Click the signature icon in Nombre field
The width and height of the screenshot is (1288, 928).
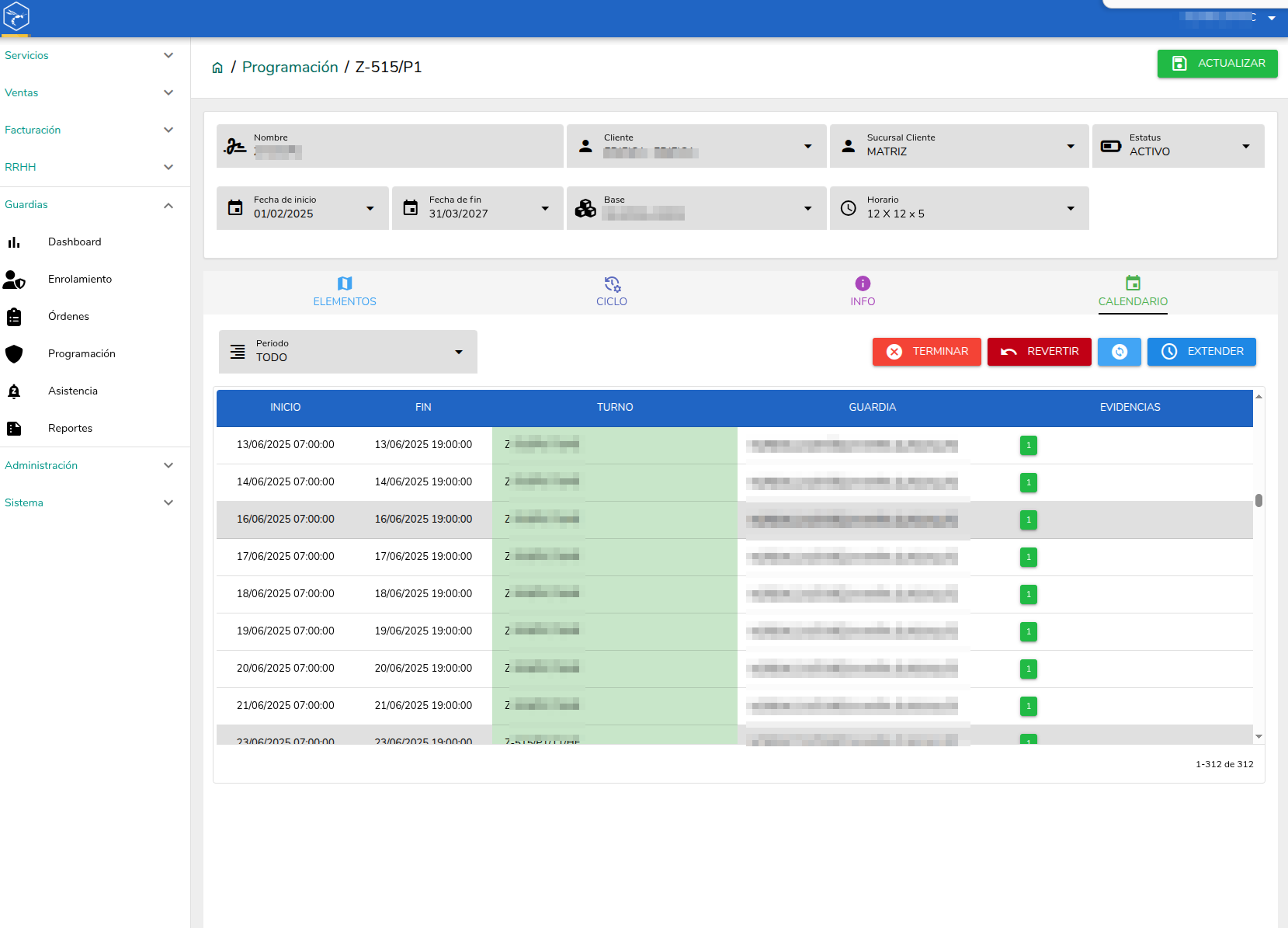pyautogui.click(x=235, y=146)
